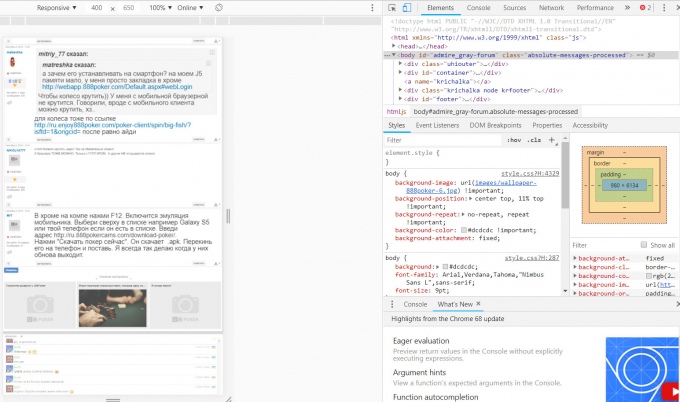Expand computed background-attachment property row
The image size is (680, 402).
pyautogui.click(x=575, y=258)
